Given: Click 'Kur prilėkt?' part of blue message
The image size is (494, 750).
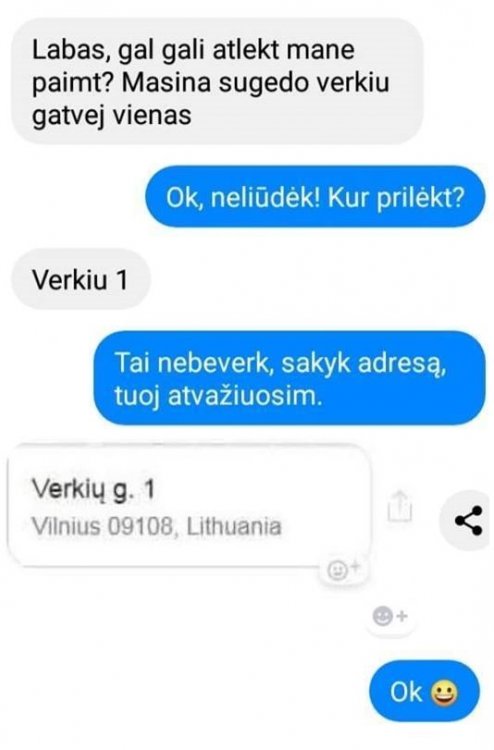Looking at the screenshot, I should (396, 198).
